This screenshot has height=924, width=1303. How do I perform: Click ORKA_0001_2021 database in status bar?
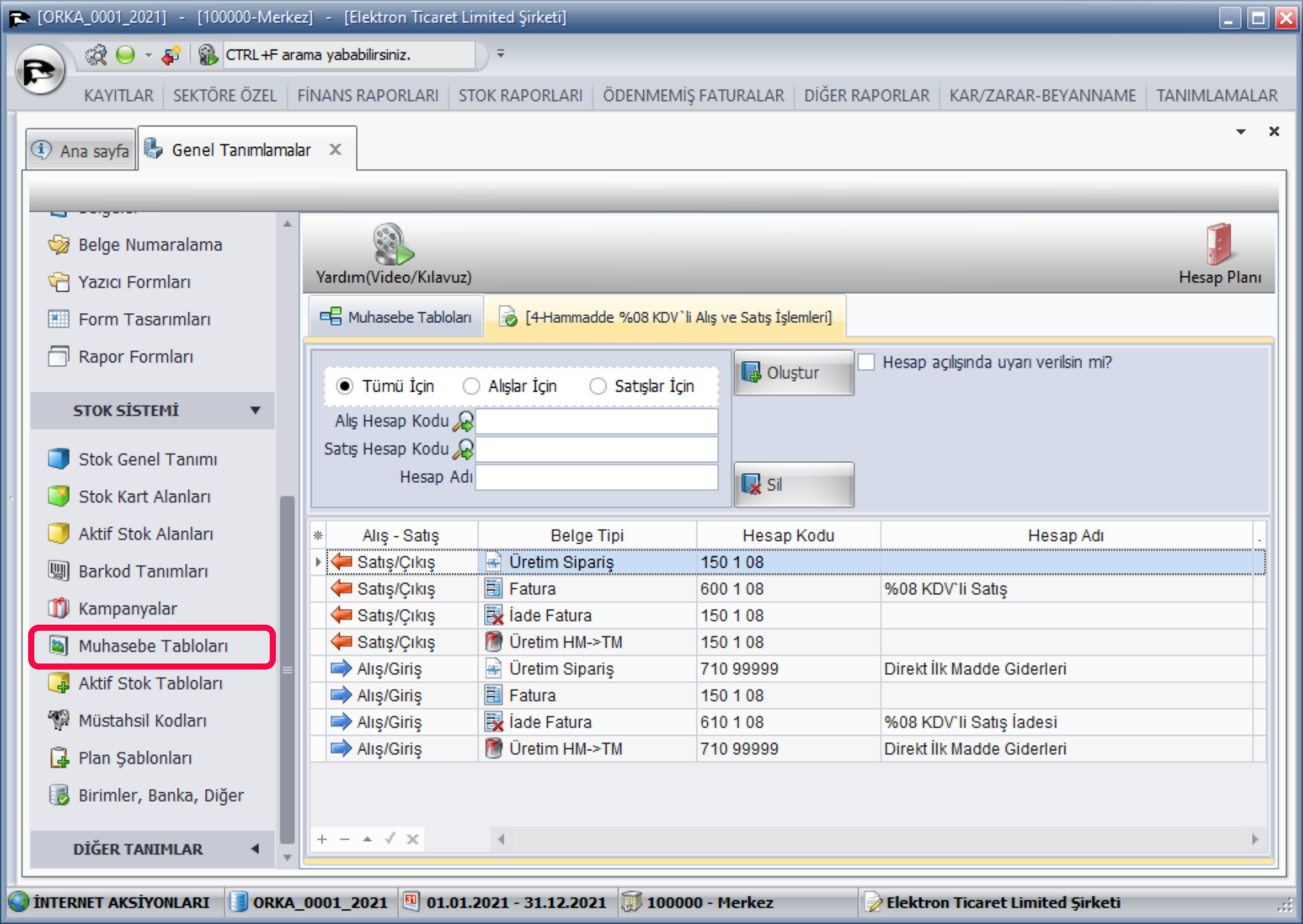(309, 902)
